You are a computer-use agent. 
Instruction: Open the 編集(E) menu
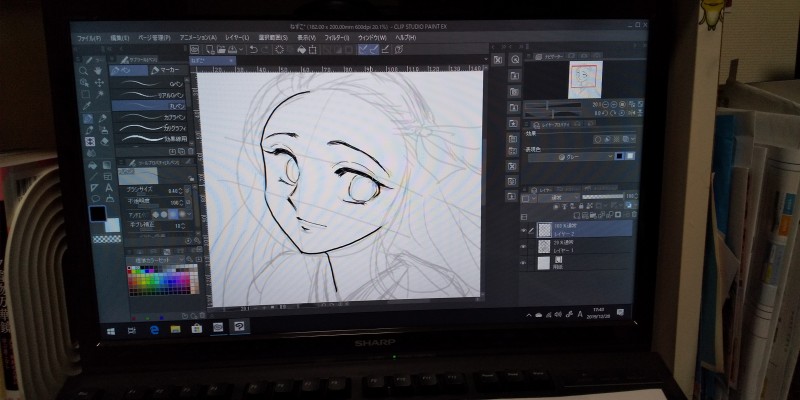coord(120,38)
